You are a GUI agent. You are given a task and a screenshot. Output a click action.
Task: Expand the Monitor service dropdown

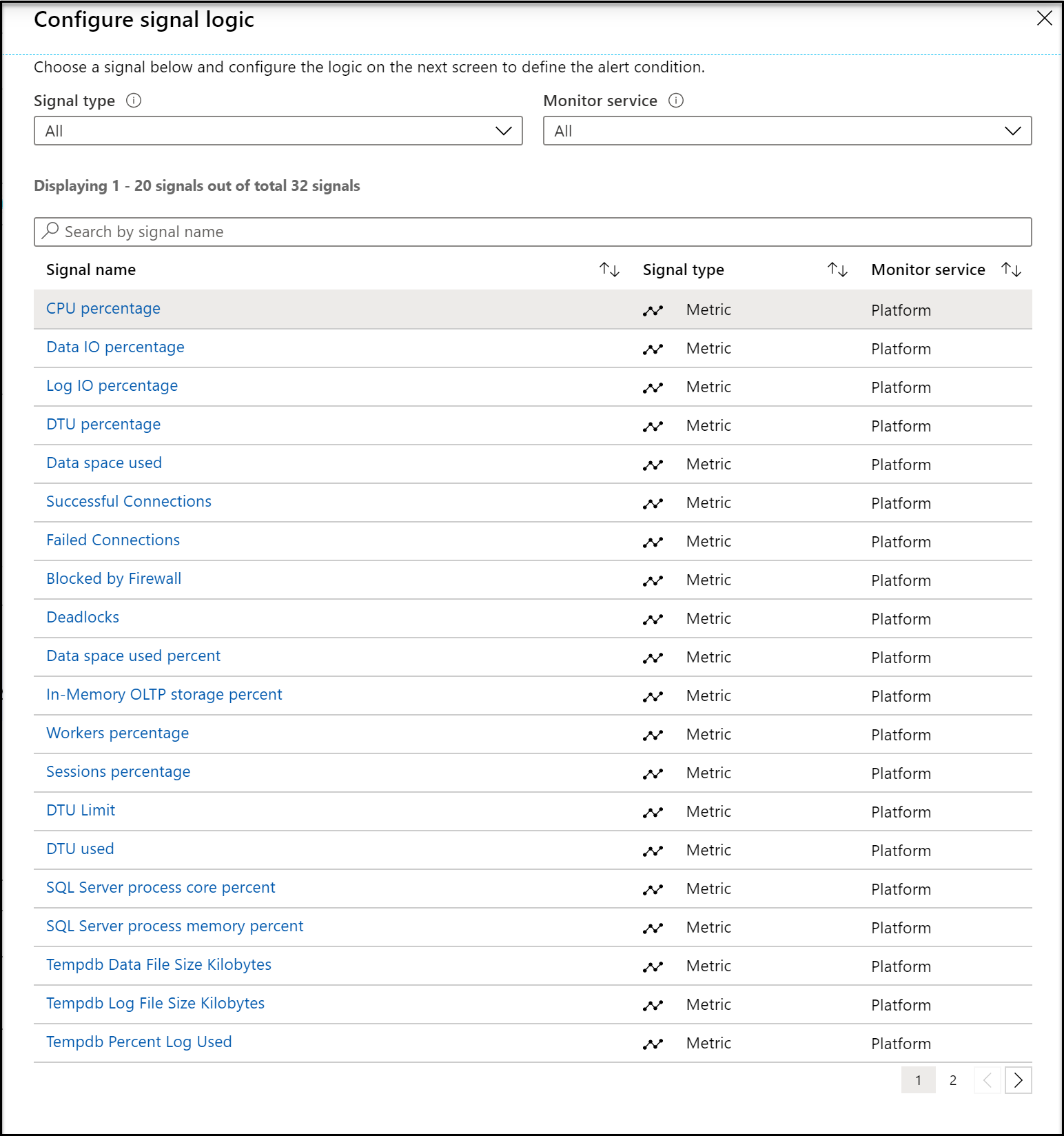click(787, 131)
